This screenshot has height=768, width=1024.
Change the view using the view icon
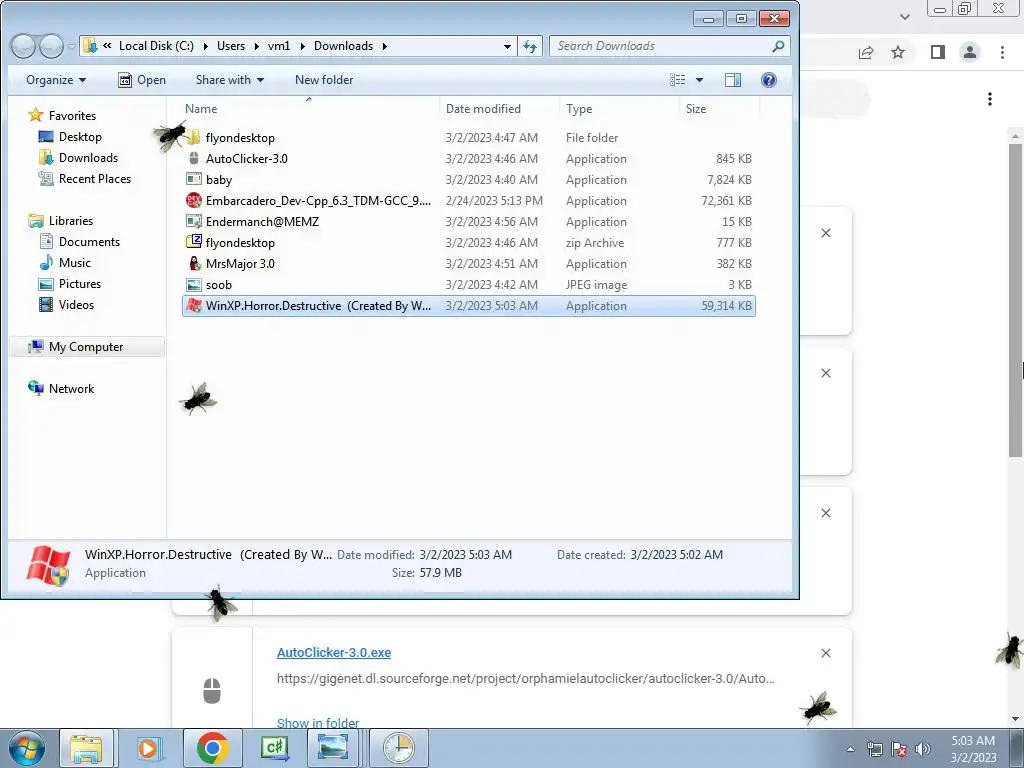click(678, 80)
